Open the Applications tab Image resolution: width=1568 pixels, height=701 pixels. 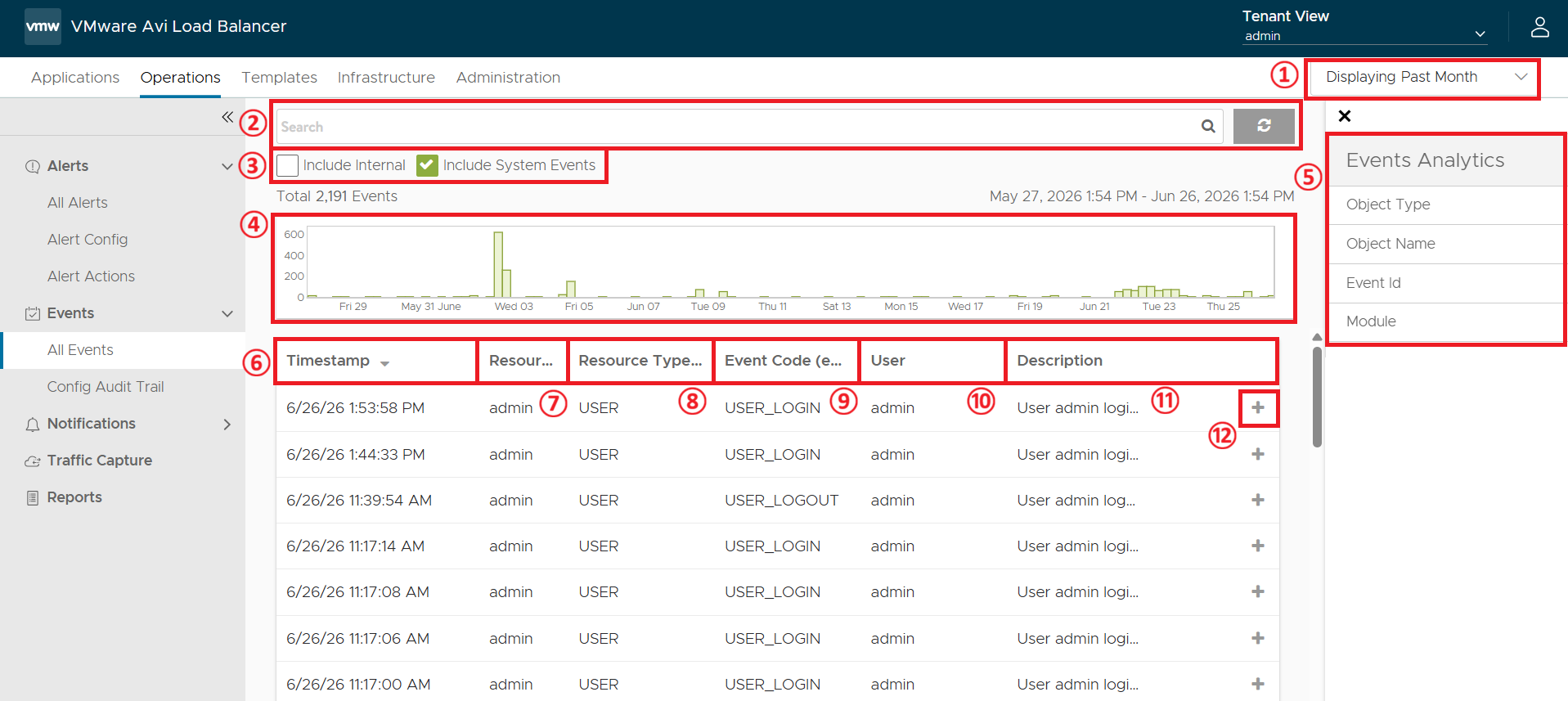[75, 77]
